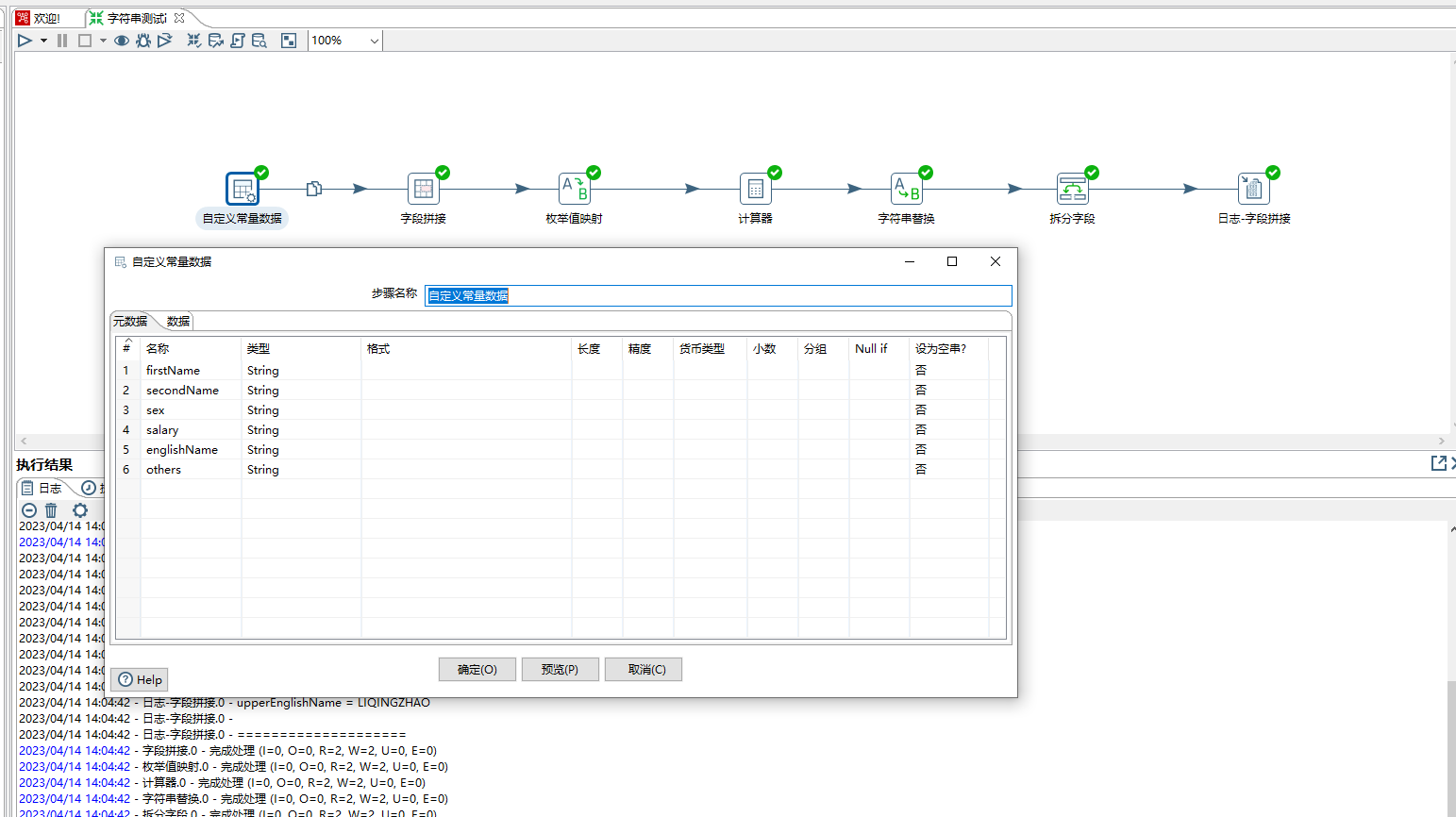
Task: Click the 拆分字段 step icon
Action: click(1072, 189)
